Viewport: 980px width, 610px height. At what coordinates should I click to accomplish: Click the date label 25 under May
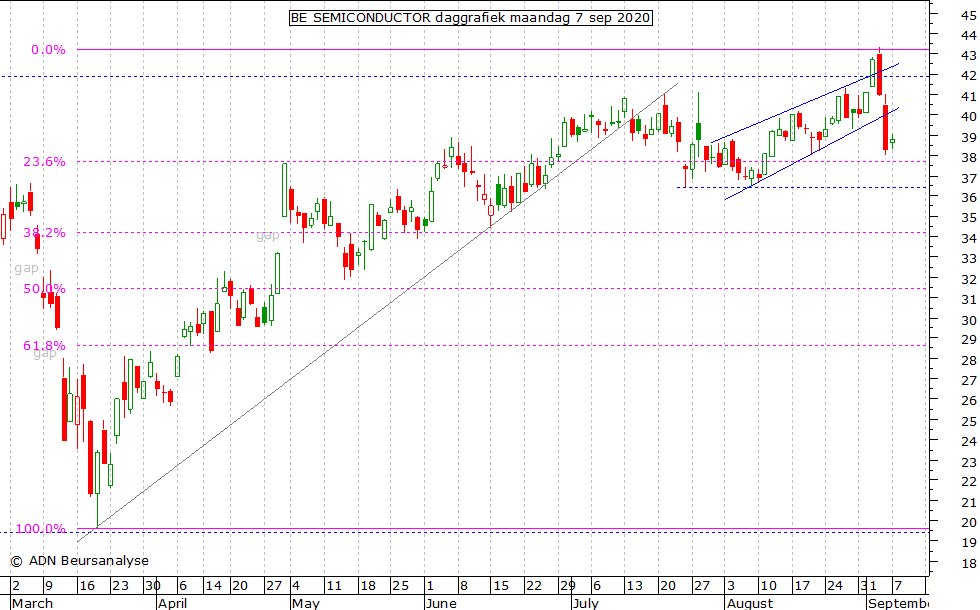click(x=400, y=586)
